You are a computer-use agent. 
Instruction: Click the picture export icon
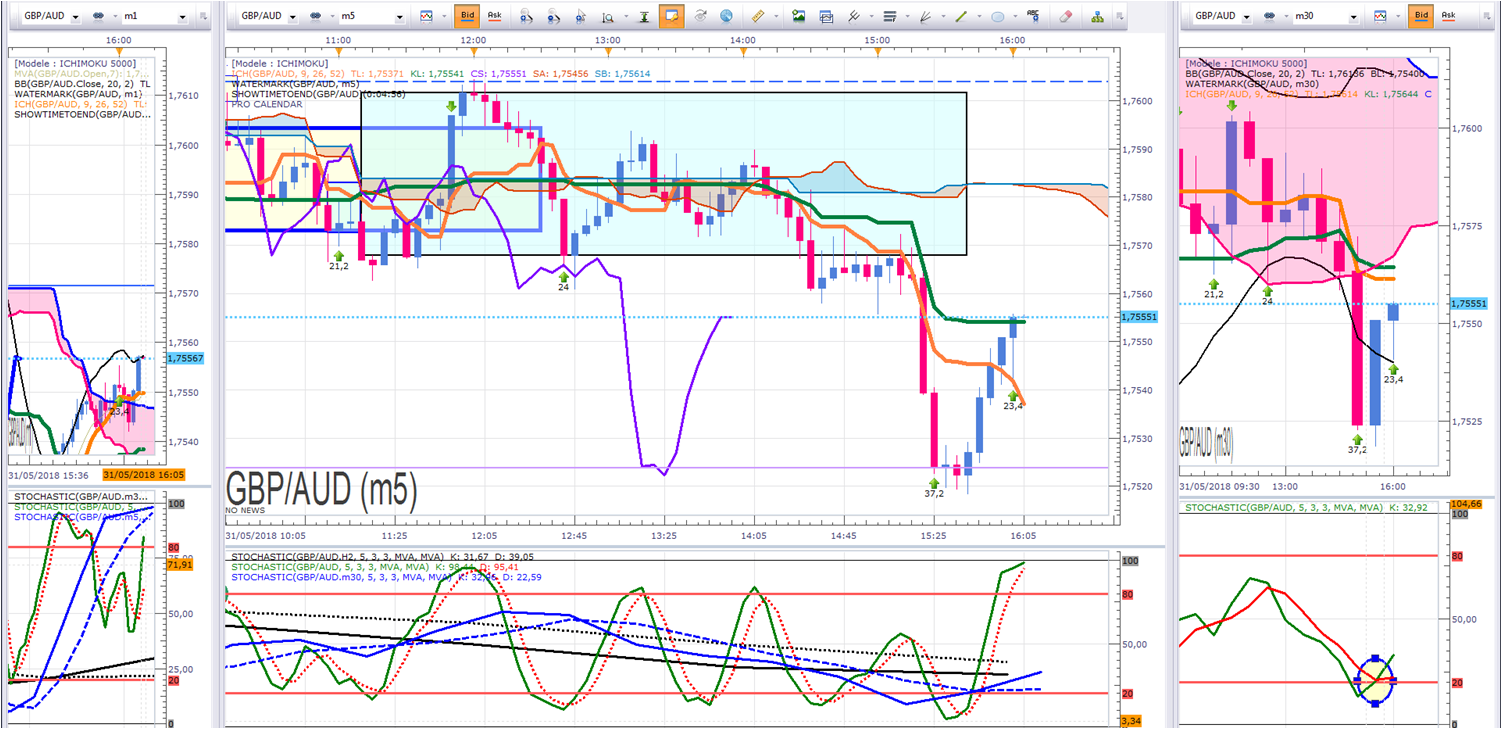pos(798,16)
